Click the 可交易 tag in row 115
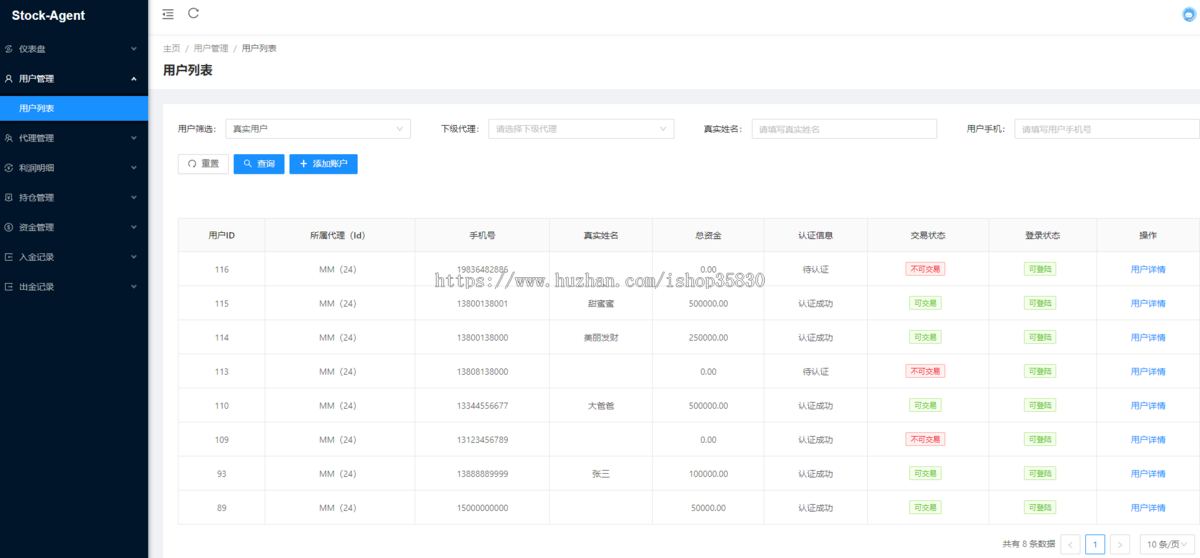Viewport: 1200px width, 558px height. pyautogui.click(x=925, y=303)
